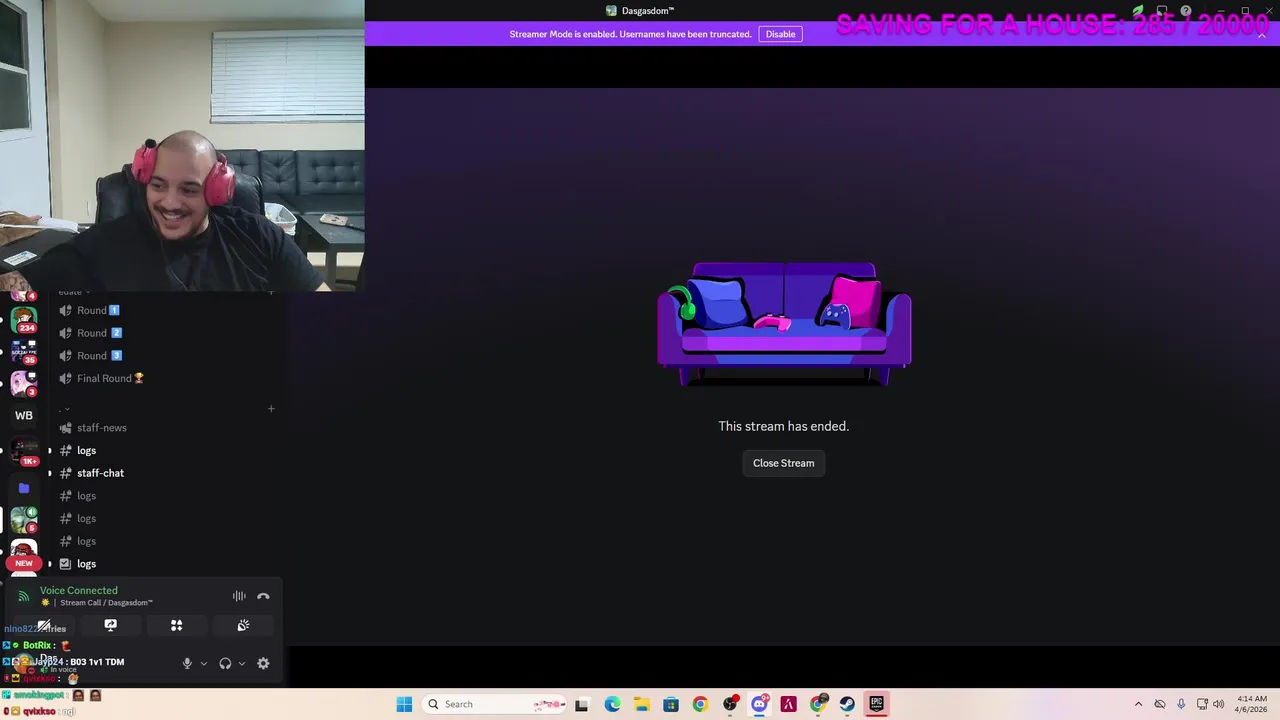Launch Microsoft Edge from taskbar
Image resolution: width=1280 pixels, height=720 pixels.
tap(612, 704)
